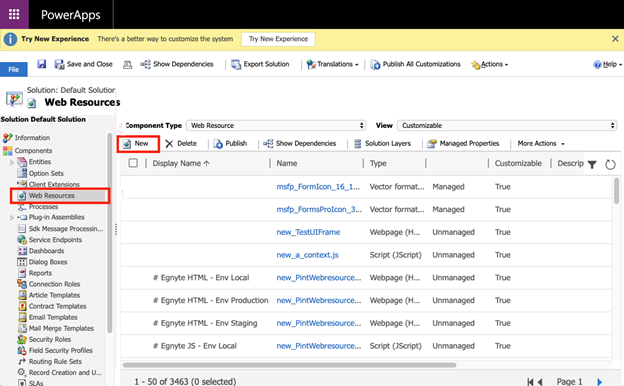This screenshot has height=386, width=624.
Task: Sort by Display Name column
Action: [181, 163]
